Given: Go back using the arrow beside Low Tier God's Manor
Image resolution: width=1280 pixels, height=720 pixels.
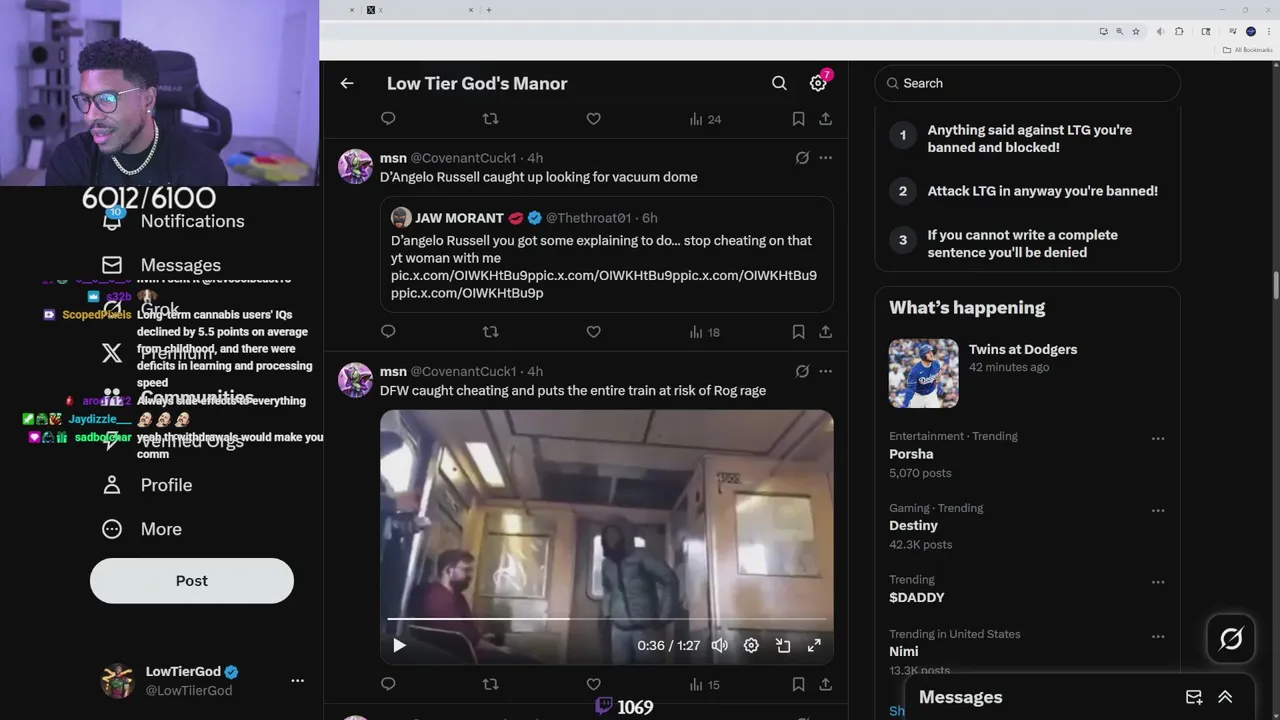Looking at the screenshot, I should (347, 83).
